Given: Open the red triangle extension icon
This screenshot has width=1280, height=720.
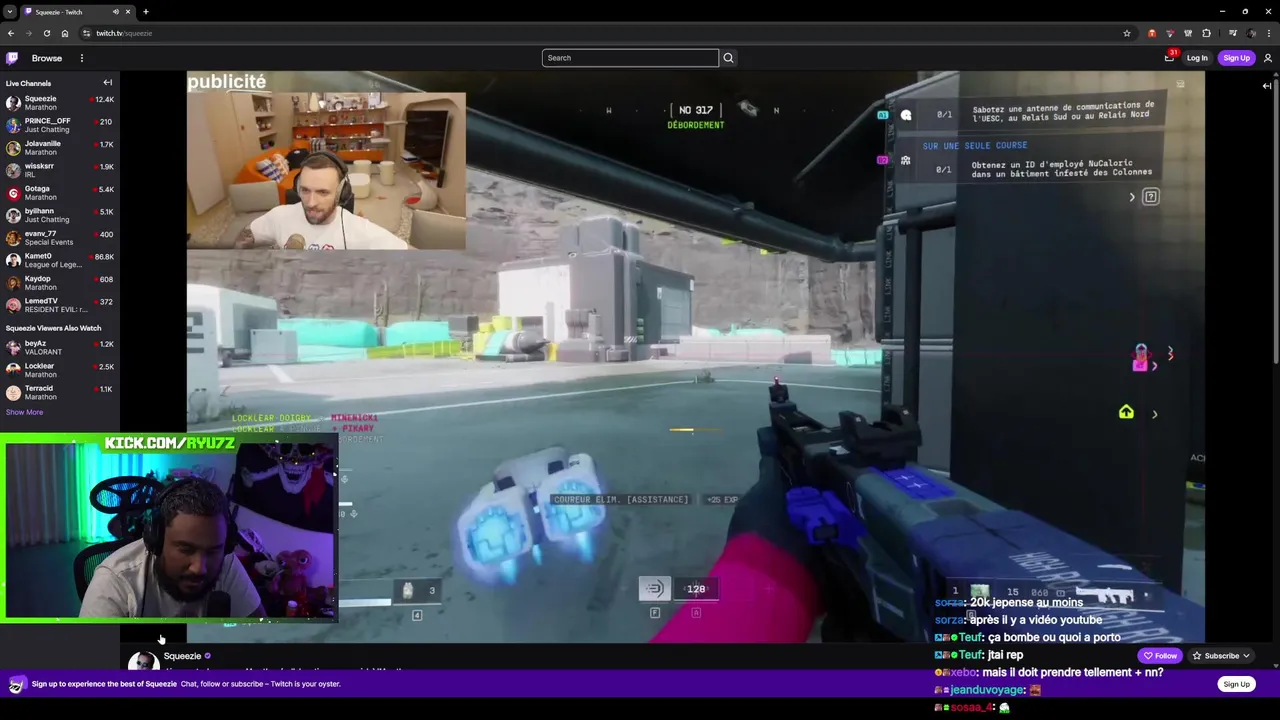Looking at the screenshot, I should click(1171, 33).
